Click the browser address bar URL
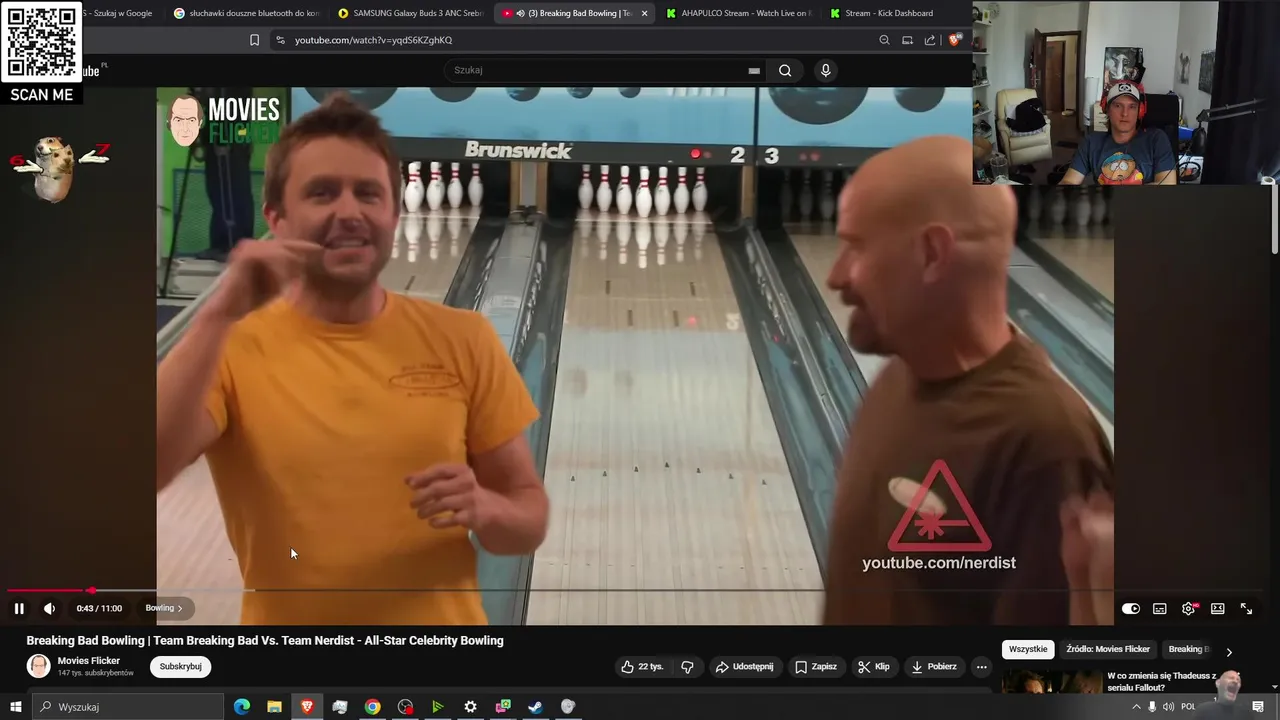This screenshot has width=1280, height=720. coord(373,40)
